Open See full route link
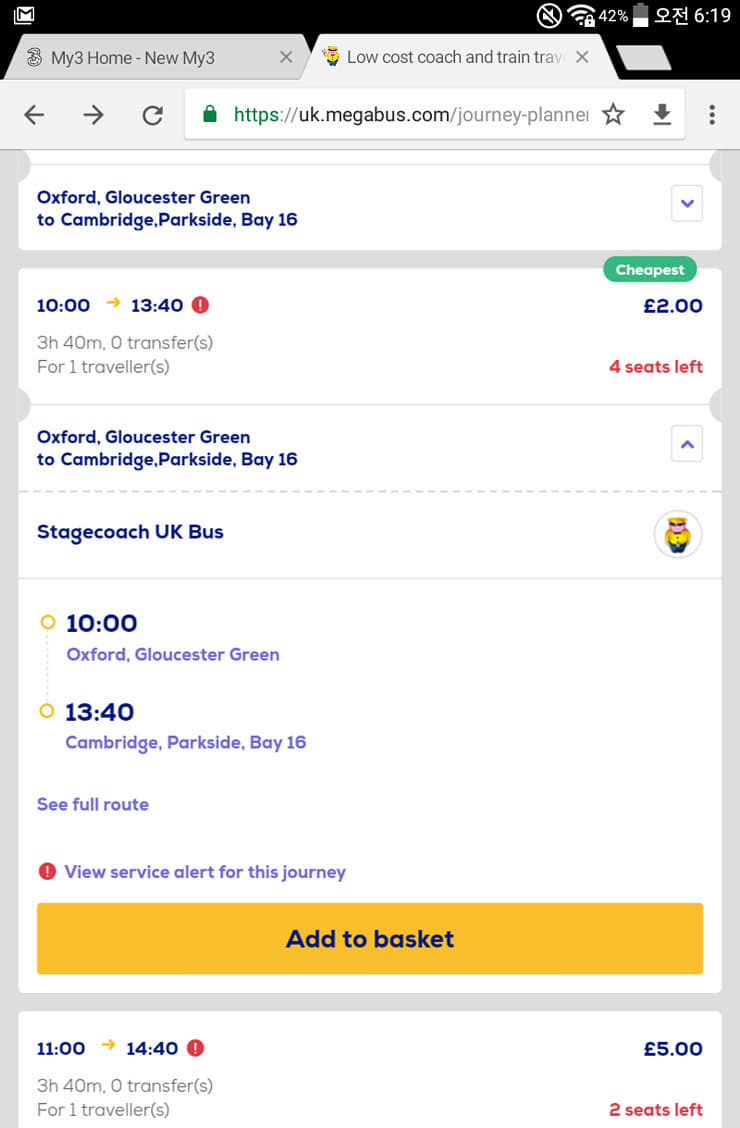 [x=93, y=804]
